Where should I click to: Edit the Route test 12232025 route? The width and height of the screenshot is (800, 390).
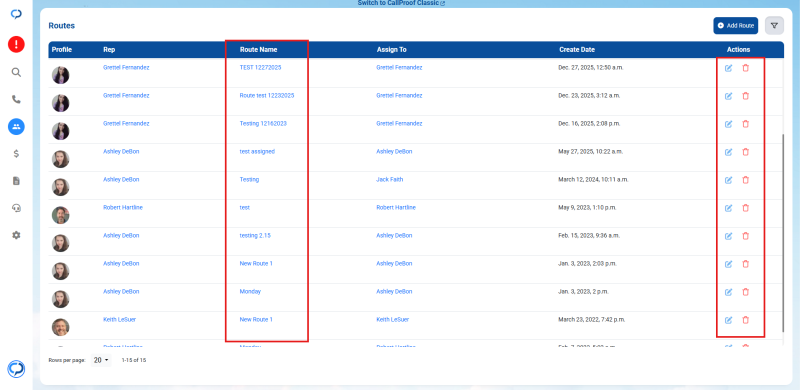(x=729, y=96)
